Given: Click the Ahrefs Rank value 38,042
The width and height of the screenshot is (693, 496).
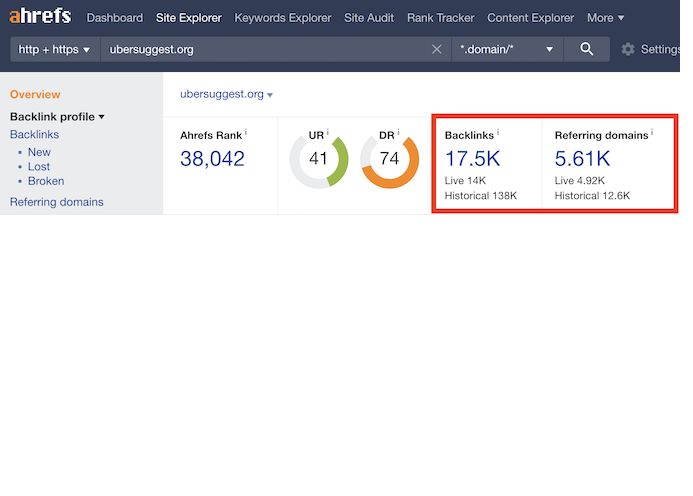Looking at the screenshot, I should click(212, 158).
